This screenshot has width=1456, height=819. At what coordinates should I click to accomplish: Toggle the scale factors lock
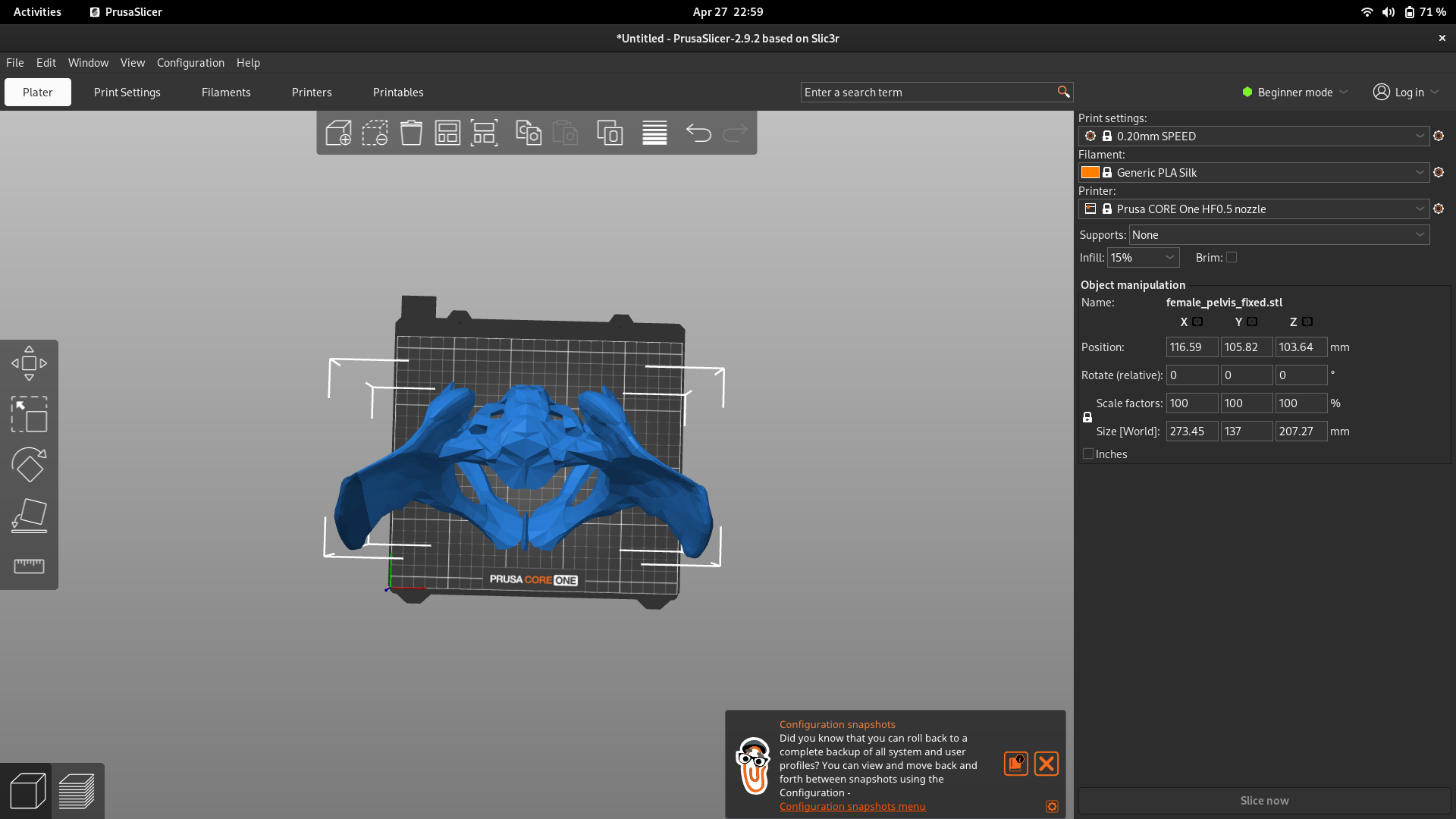pyautogui.click(x=1087, y=417)
